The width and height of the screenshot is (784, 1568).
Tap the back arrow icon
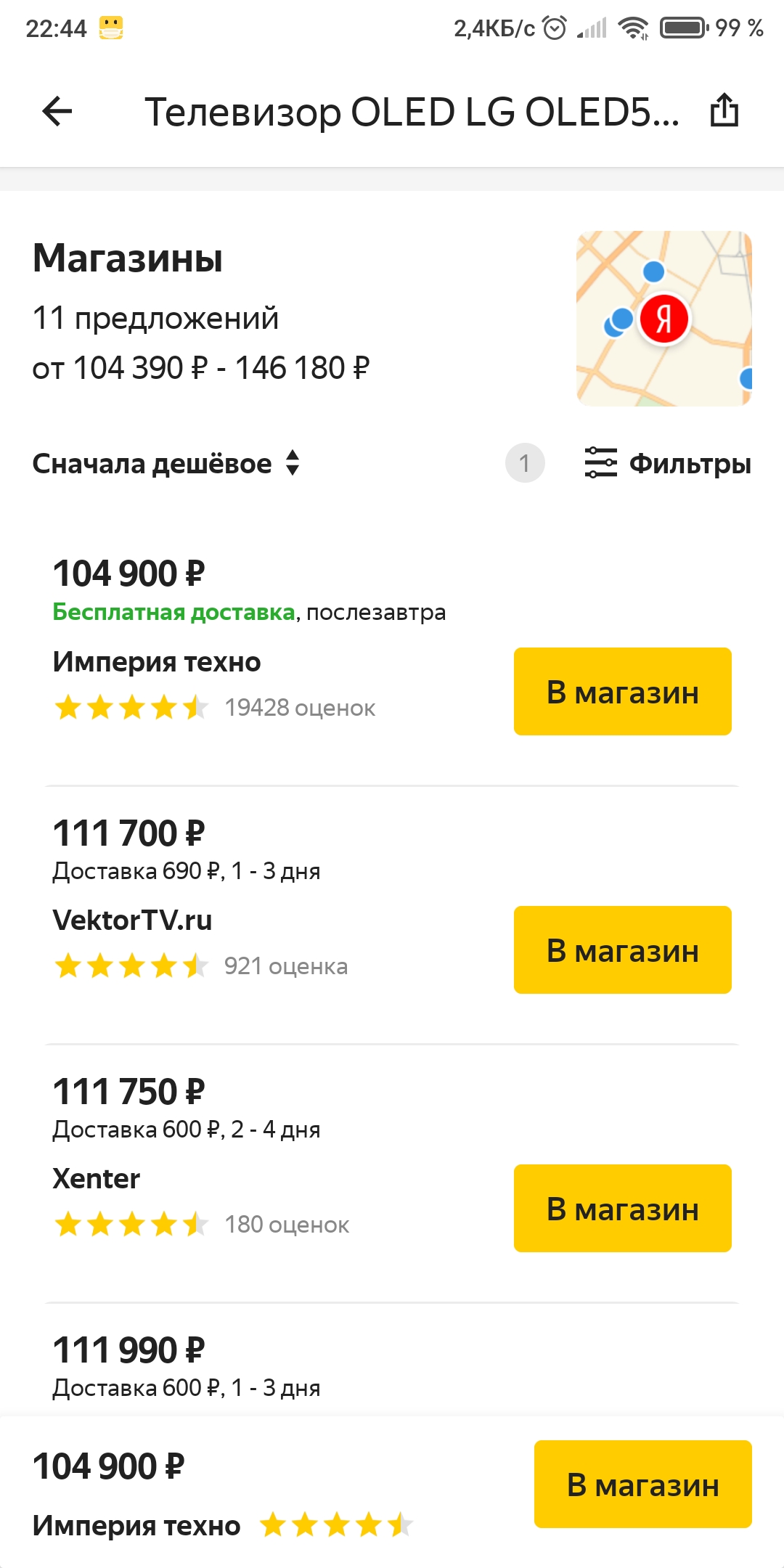[57, 112]
